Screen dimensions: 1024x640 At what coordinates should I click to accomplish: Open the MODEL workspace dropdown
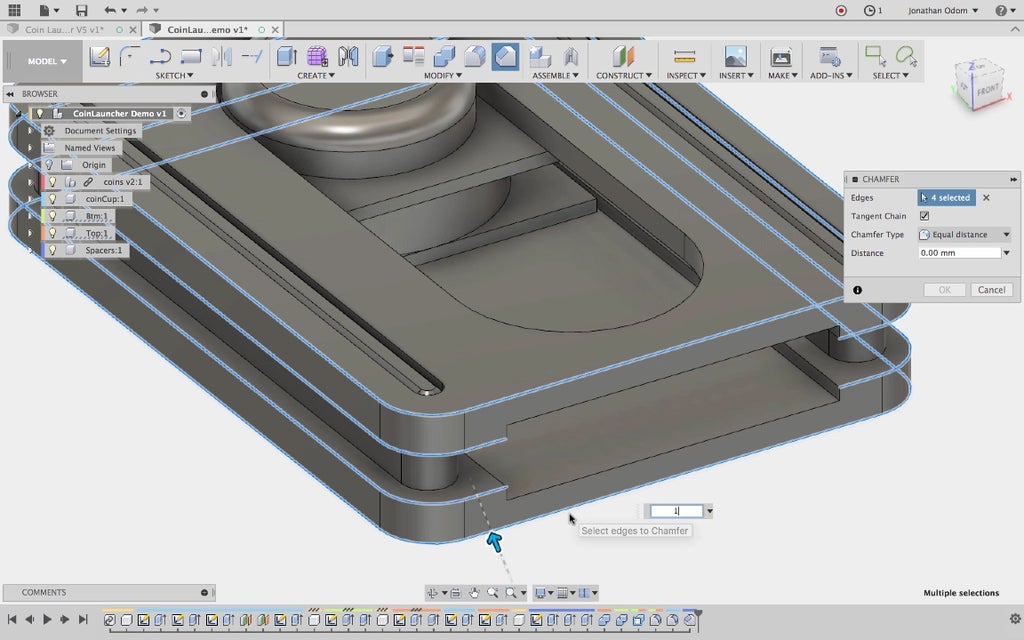[47, 61]
